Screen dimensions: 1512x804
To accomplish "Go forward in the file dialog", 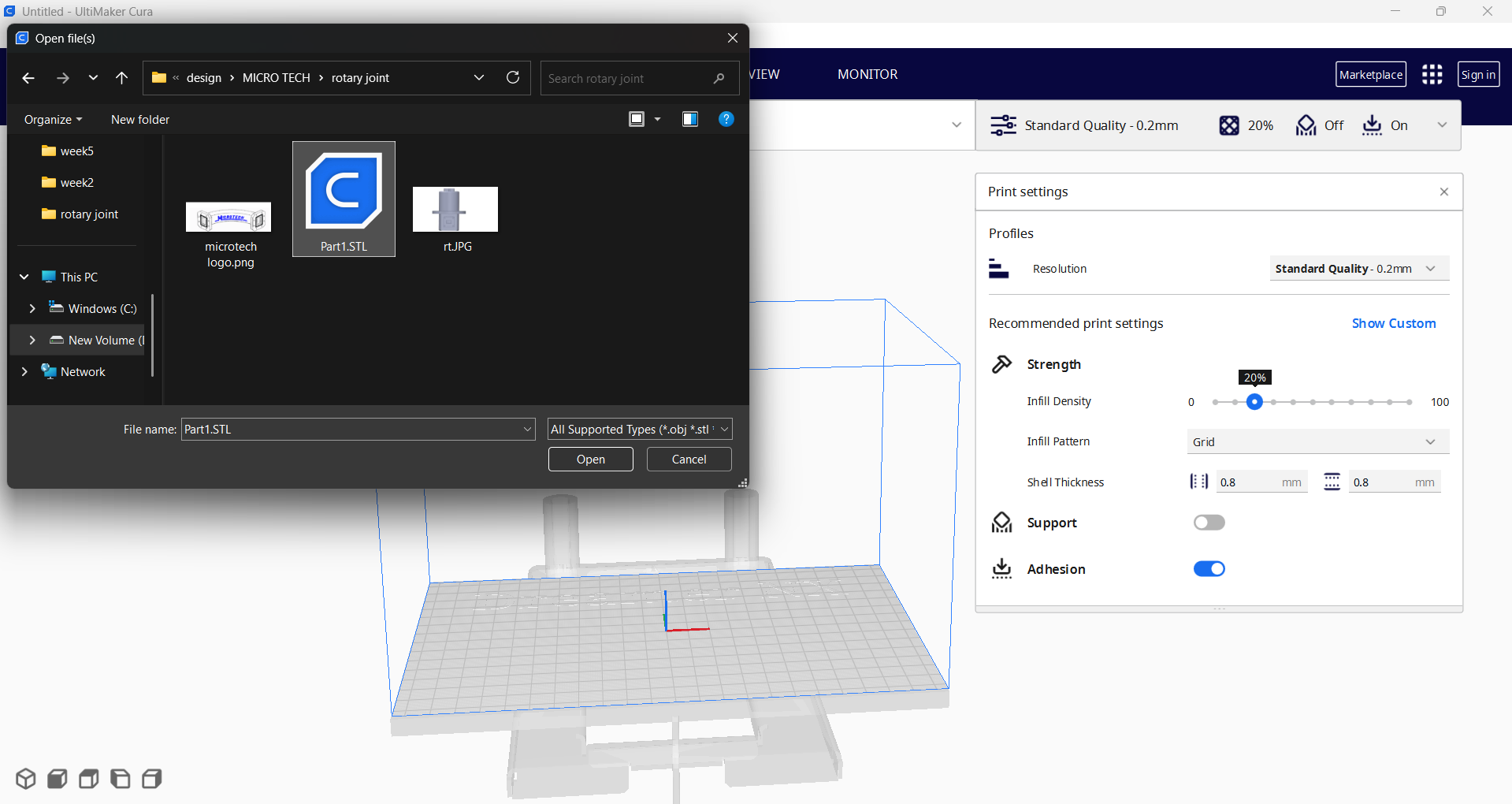I will point(63,78).
